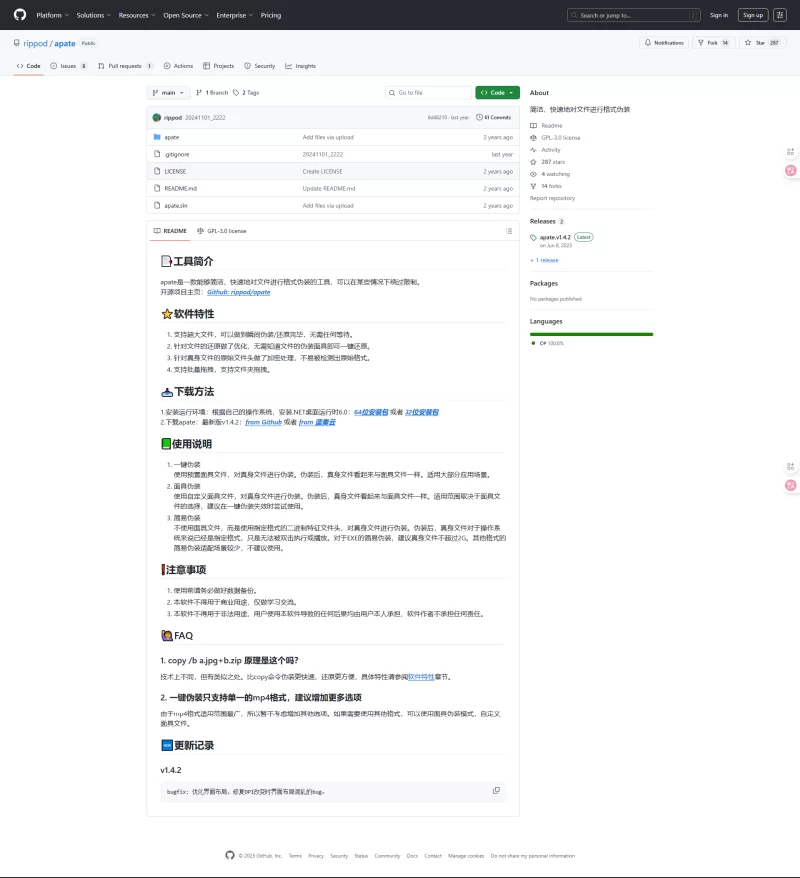Select the GPL-3.0 license tab
The image size is (800, 878).
(x=221, y=231)
